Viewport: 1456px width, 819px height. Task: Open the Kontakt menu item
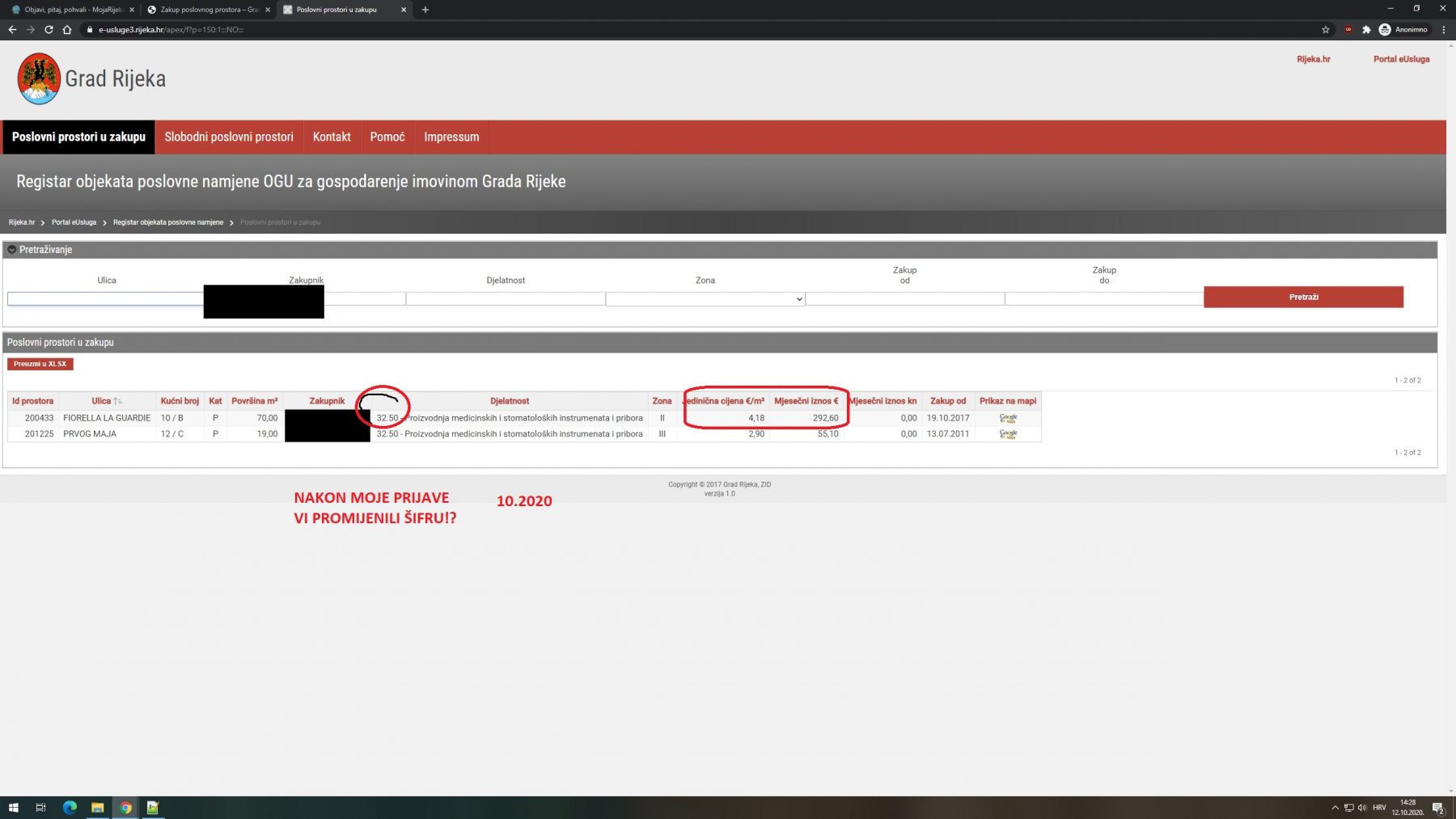point(332,137)
